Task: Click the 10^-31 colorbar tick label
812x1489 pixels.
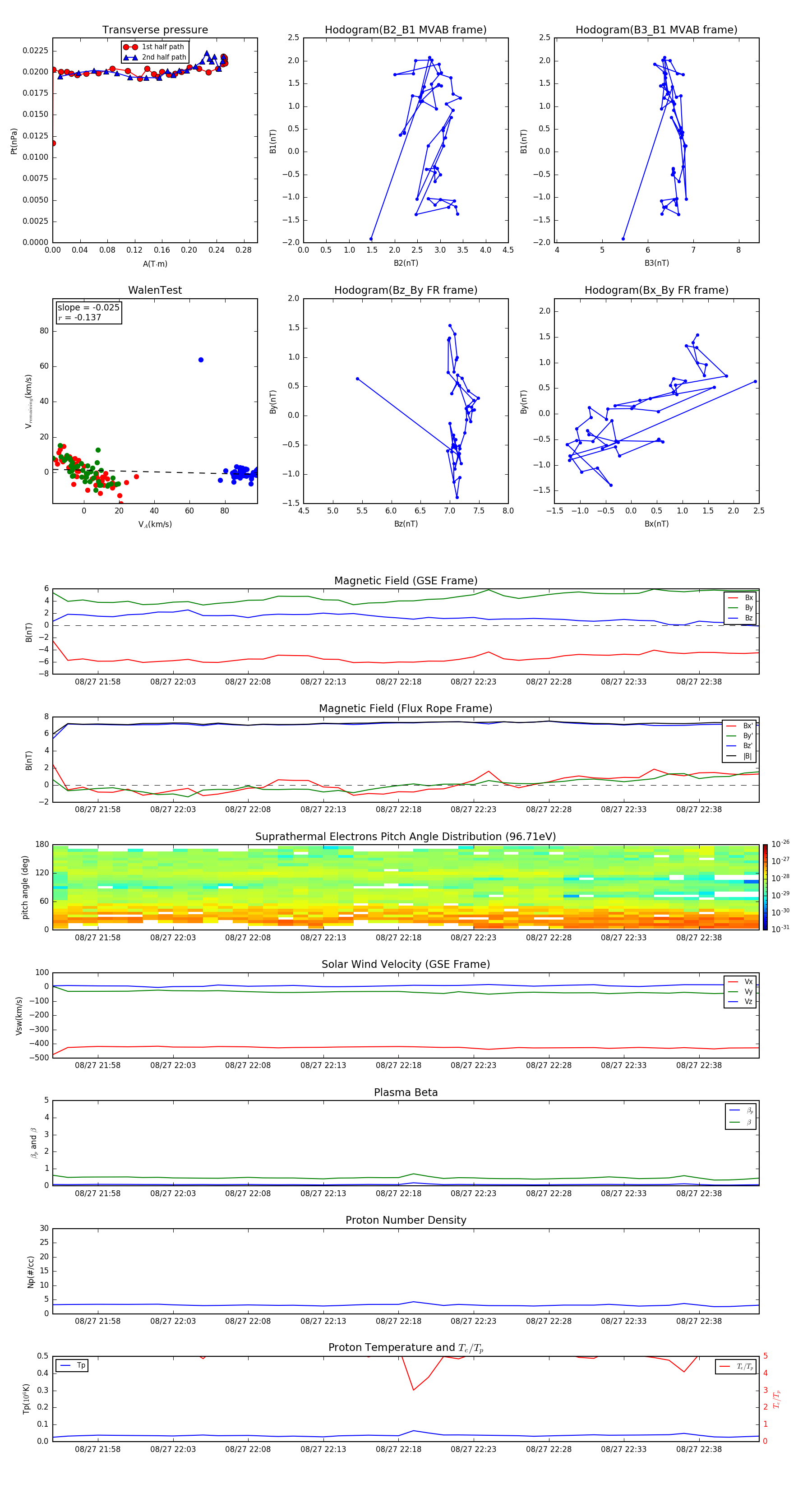Action: (x=780, y=929)
